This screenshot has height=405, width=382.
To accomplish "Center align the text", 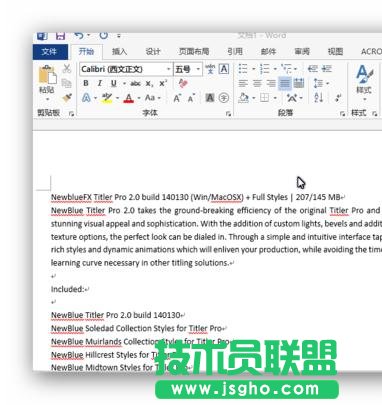I will 257,83.
